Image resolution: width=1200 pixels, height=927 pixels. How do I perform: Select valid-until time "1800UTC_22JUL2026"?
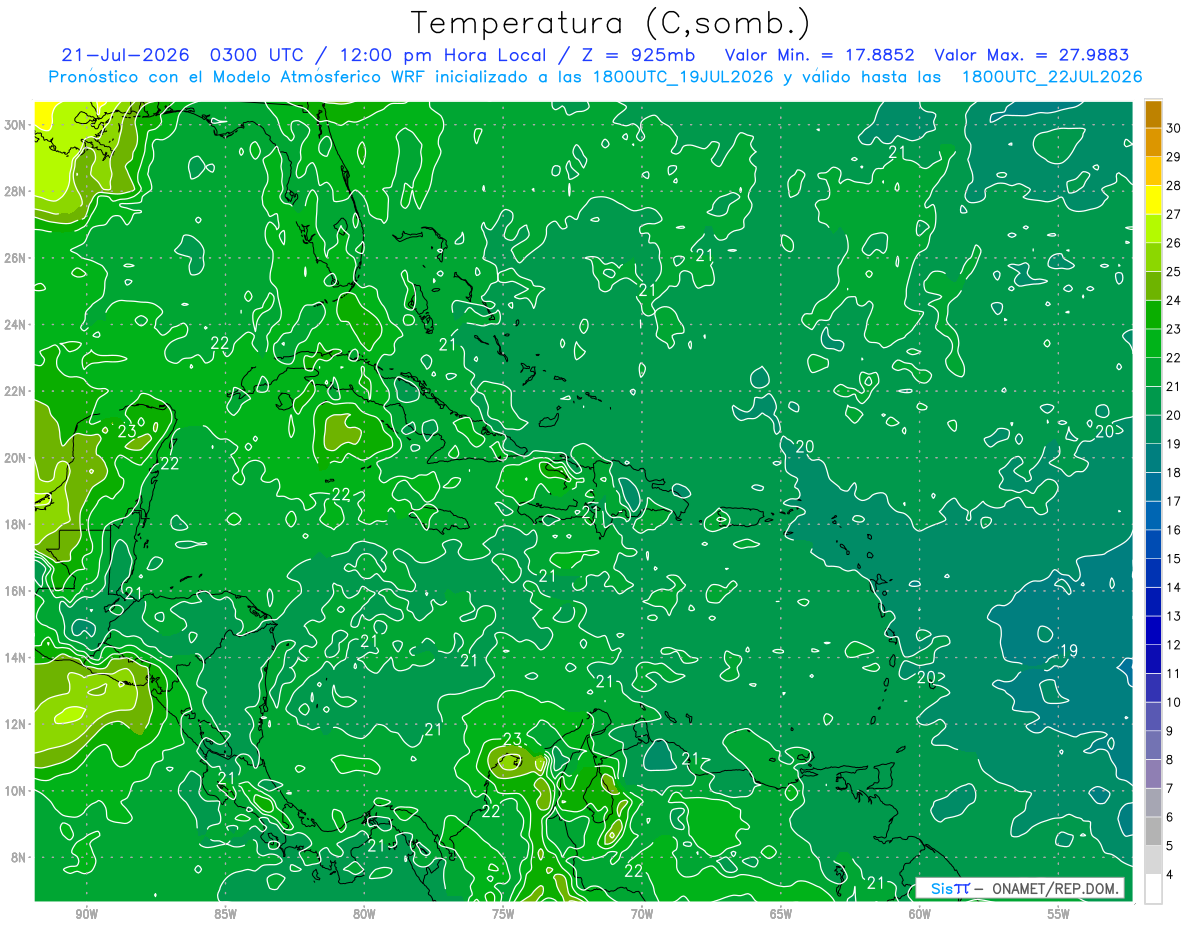[1052, 77]
